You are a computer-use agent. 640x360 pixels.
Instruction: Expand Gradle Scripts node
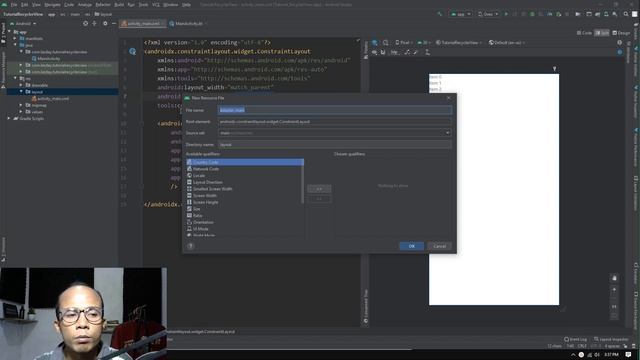[10, 118]
